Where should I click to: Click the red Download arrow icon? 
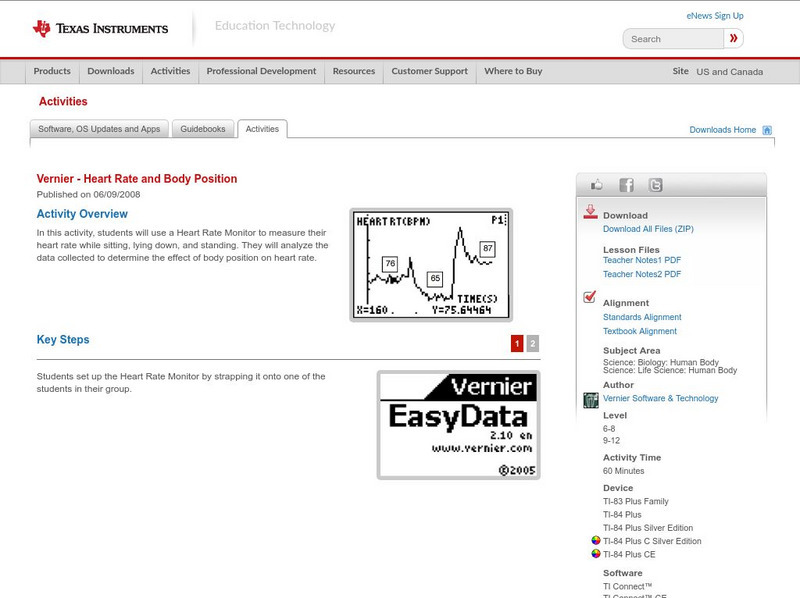click(x=590, y=212)
